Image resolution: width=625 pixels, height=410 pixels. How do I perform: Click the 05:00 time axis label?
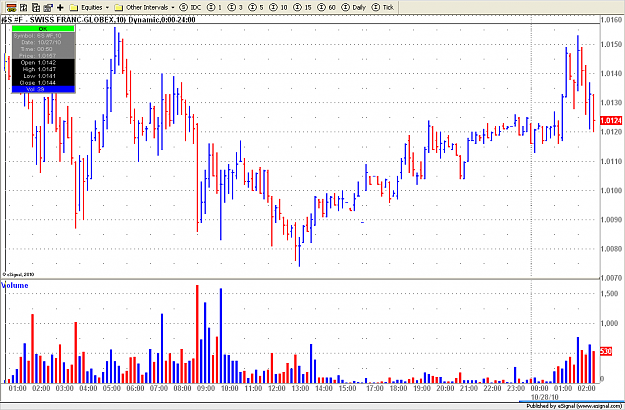pos(112,388)
